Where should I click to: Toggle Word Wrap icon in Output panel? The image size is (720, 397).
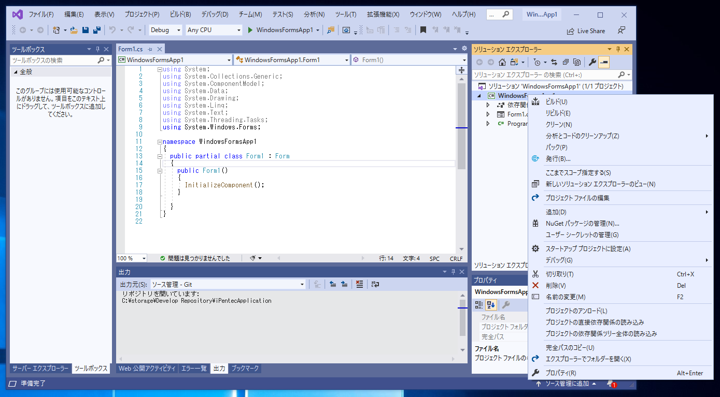point(375,285)
